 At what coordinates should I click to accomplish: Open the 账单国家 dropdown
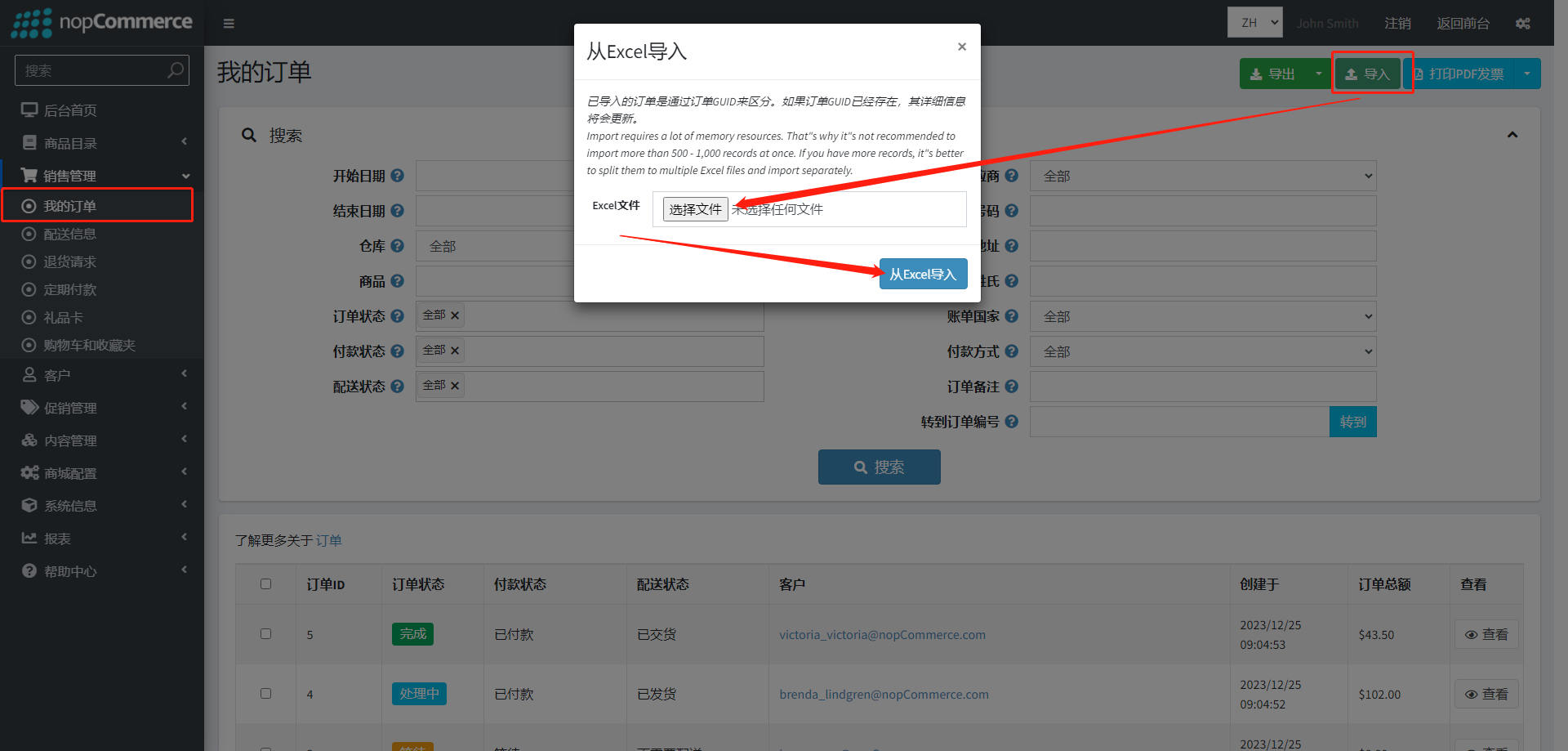[1202, 316]
